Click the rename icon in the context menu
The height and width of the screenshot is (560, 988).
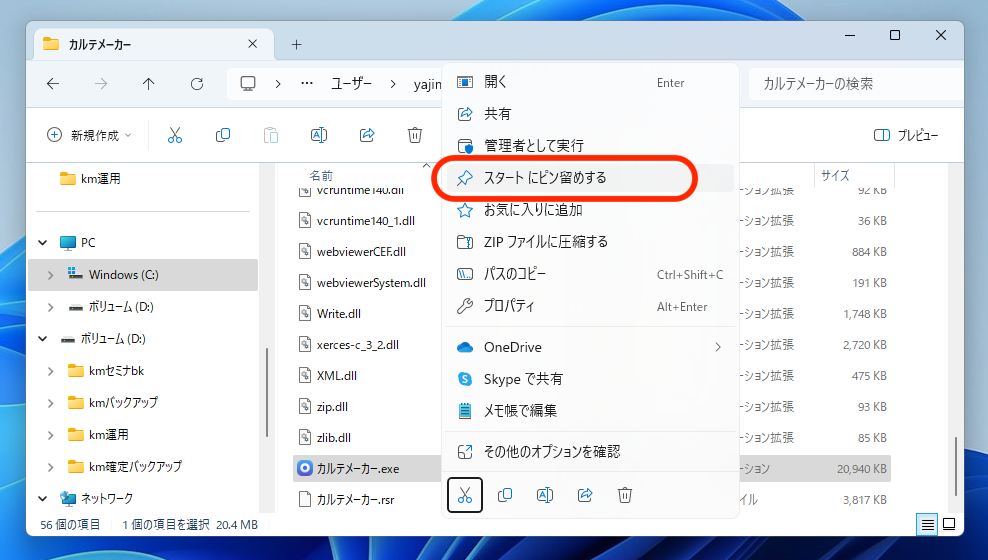point(545,494)
